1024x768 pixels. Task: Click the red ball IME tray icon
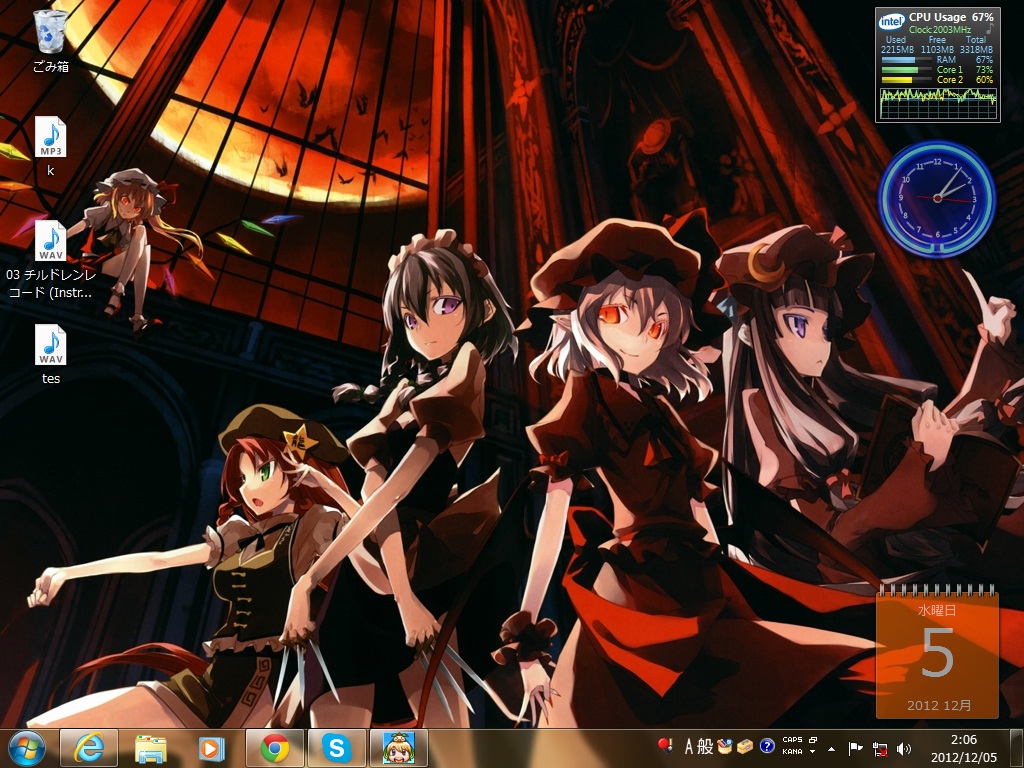coord(665,746)
